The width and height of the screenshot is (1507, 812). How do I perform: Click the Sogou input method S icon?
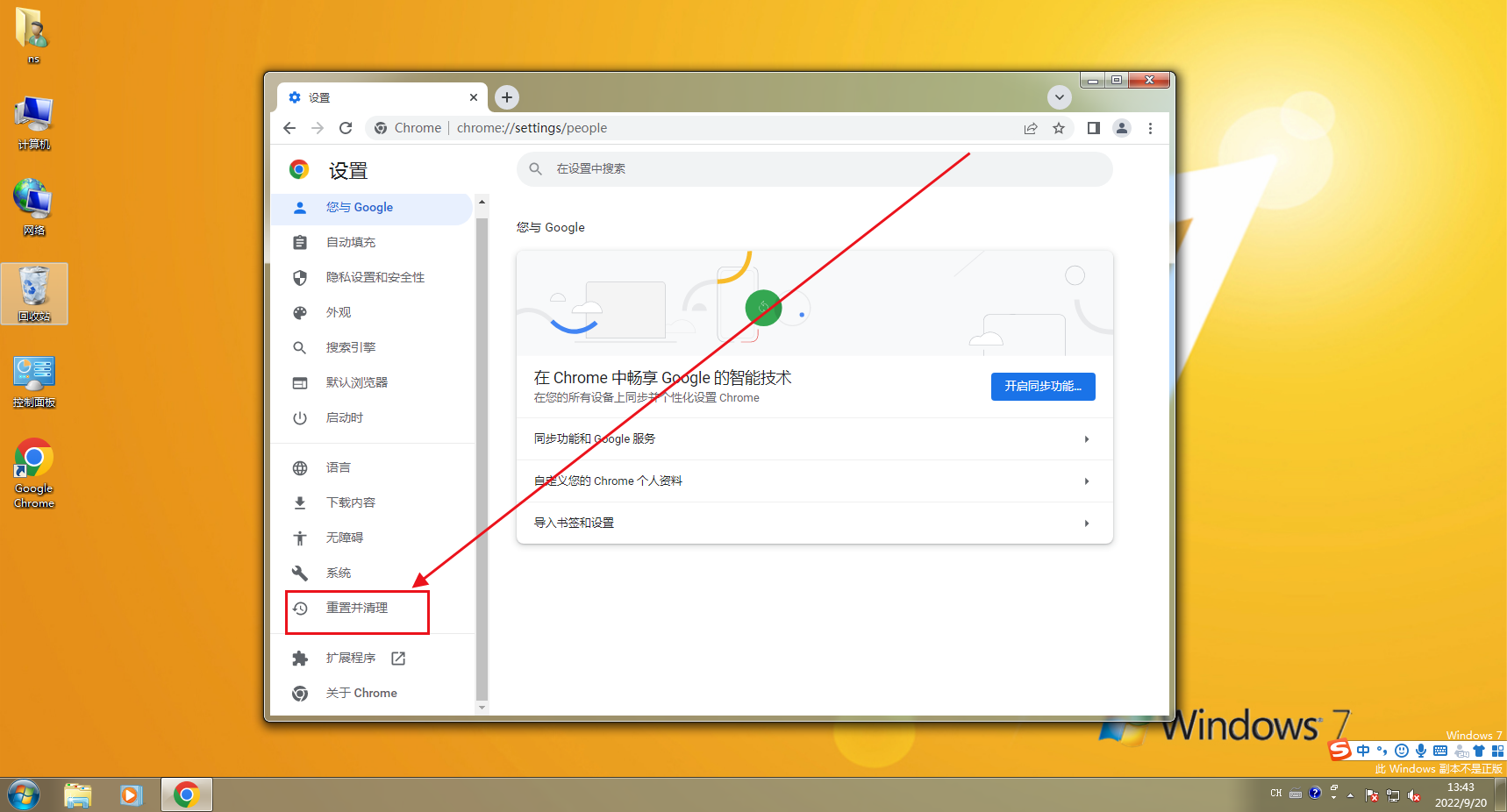(x=1339, y=750)
